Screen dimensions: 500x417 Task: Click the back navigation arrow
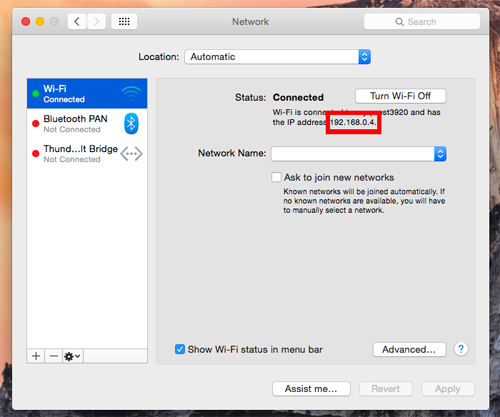click(77, 22)
